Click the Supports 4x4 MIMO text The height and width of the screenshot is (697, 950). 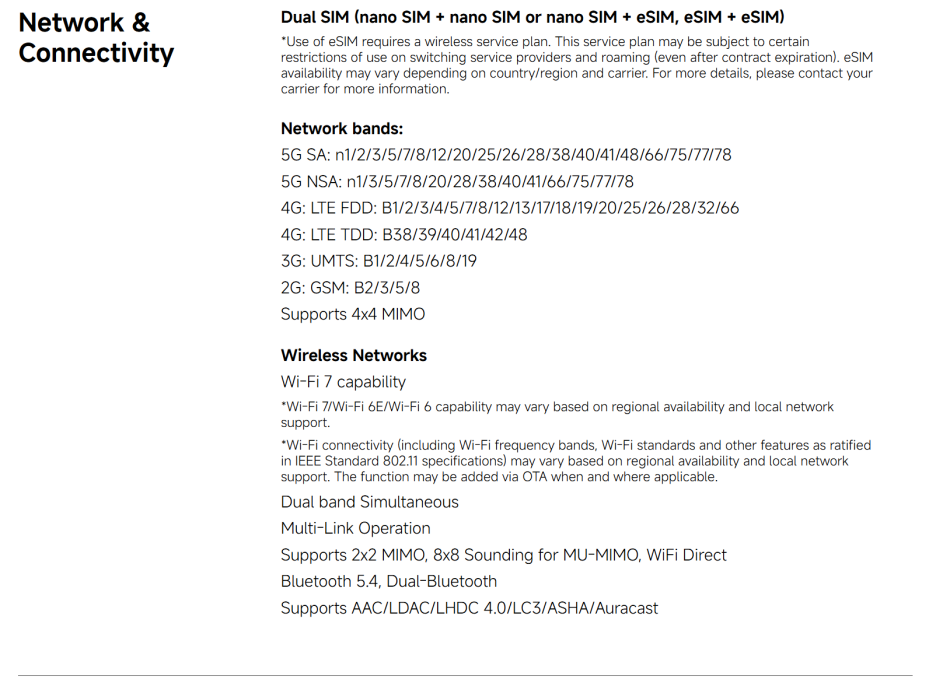(353, 314)
